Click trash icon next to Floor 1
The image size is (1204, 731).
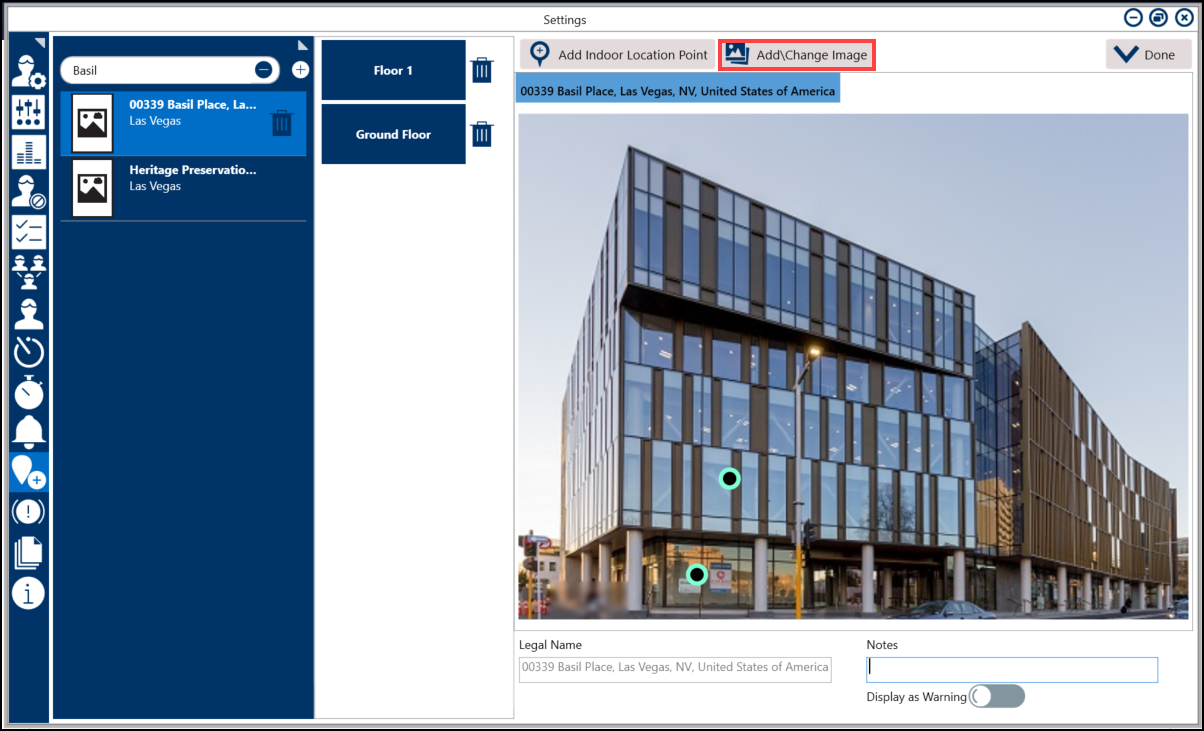click(x=482, y=70)
